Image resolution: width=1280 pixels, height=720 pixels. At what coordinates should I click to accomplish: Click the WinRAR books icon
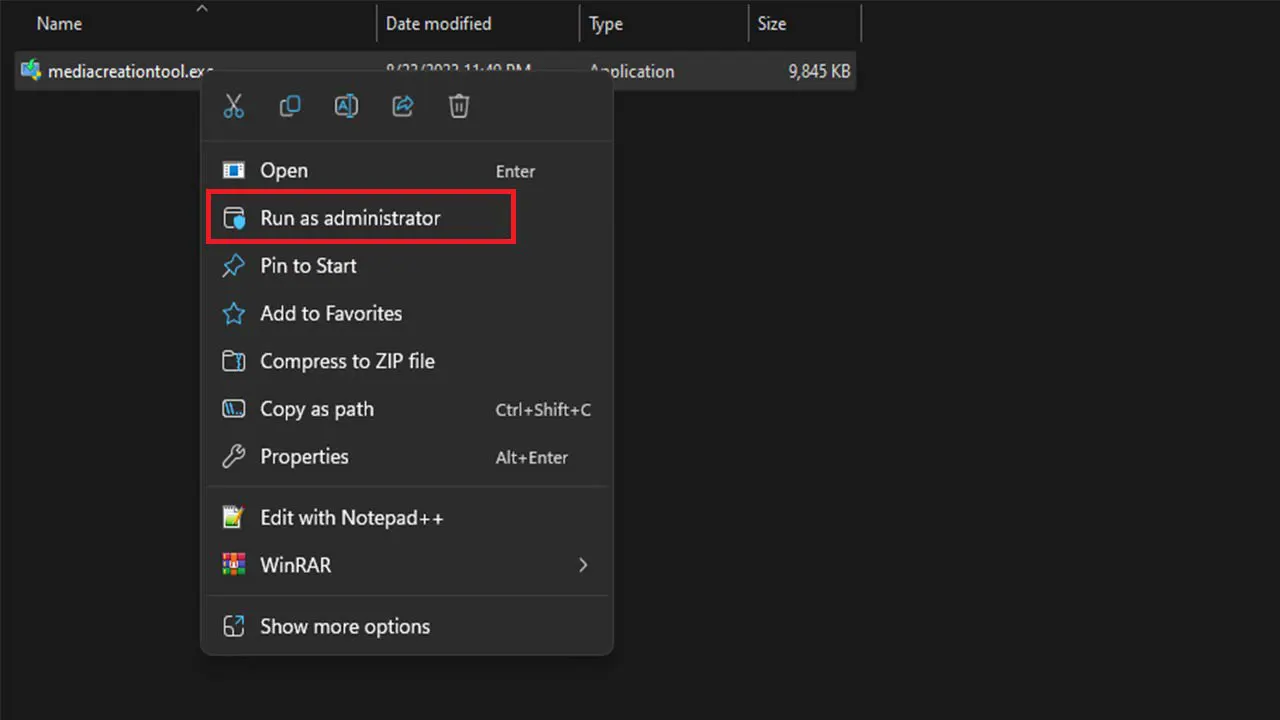[x=233, y=565]
